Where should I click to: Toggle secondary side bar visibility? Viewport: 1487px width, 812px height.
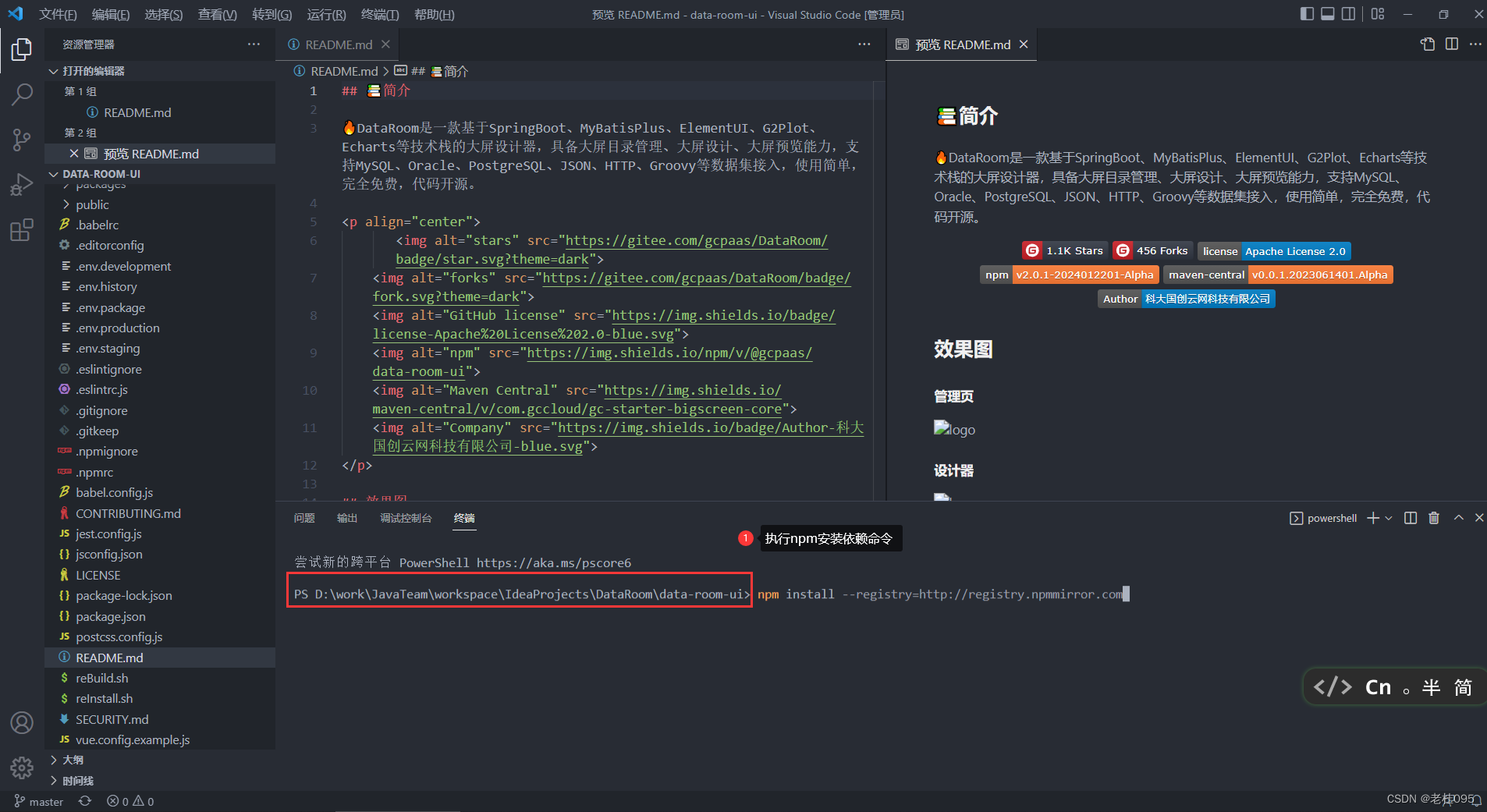(x=1348, y=14)
